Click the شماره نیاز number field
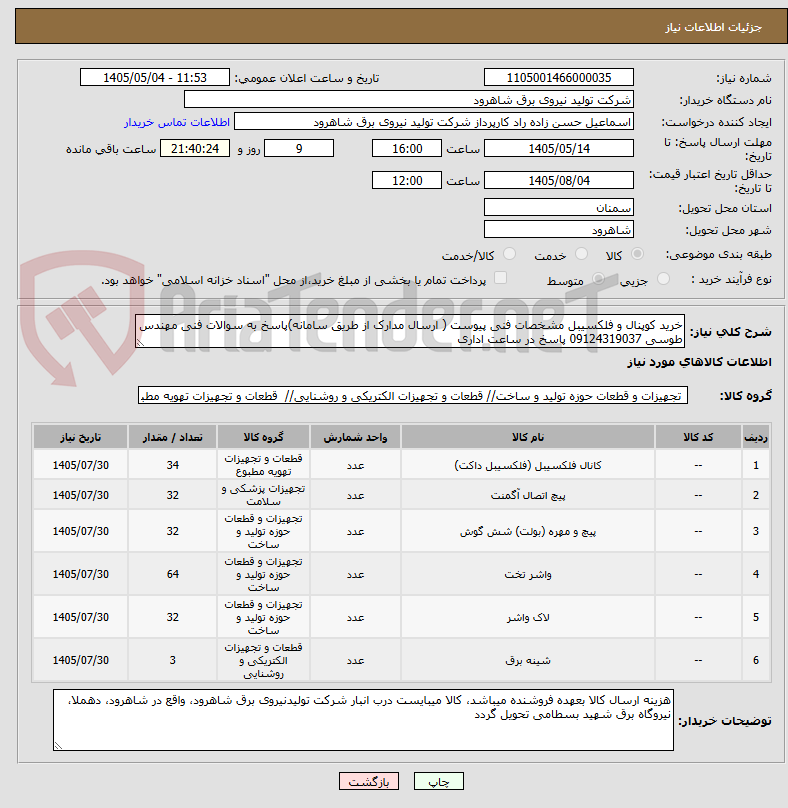 pyautogui.click(x=559, y=78)
